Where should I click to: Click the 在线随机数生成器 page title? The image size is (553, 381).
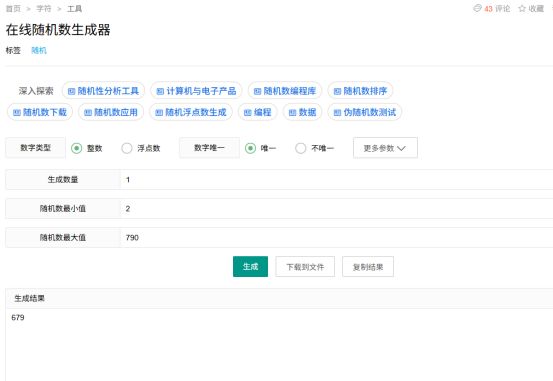58,30
